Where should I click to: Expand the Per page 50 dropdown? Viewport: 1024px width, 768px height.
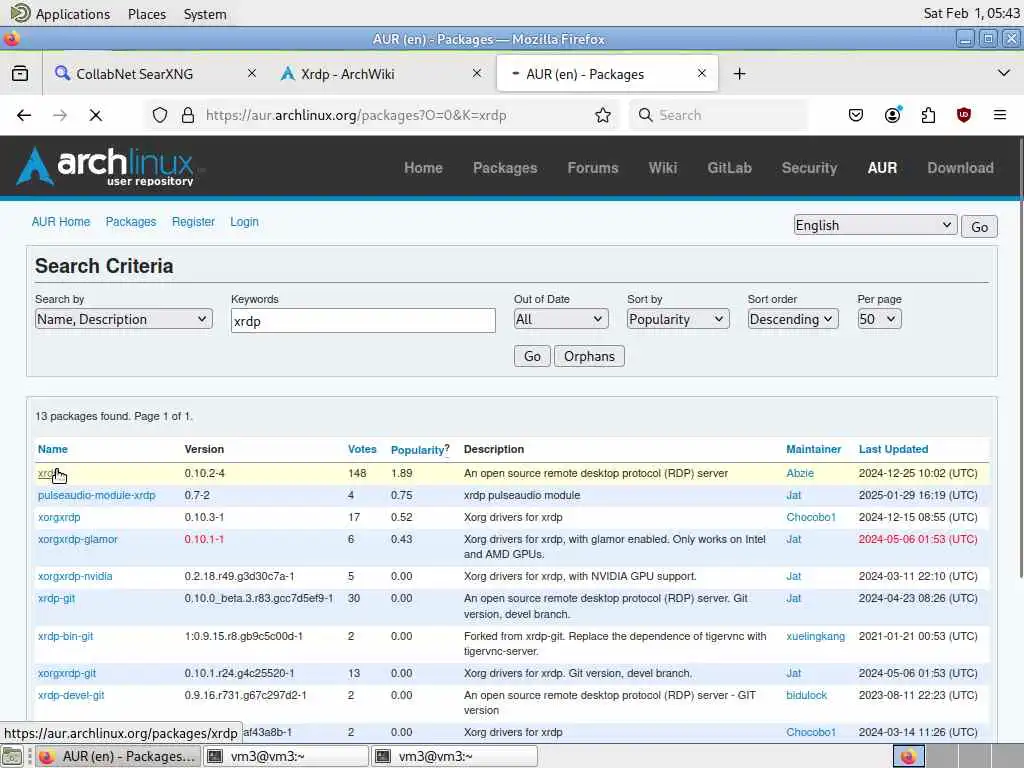879,319
